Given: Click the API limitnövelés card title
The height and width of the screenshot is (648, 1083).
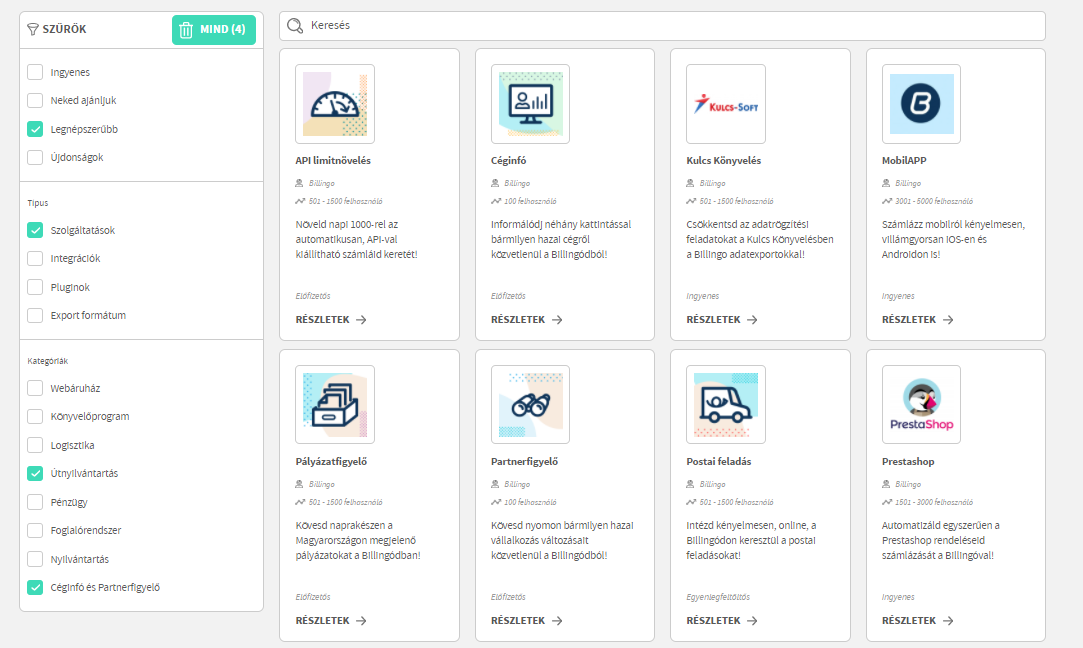Looking at the screenshot, I should pyautogui.click(x=333, y=160).
